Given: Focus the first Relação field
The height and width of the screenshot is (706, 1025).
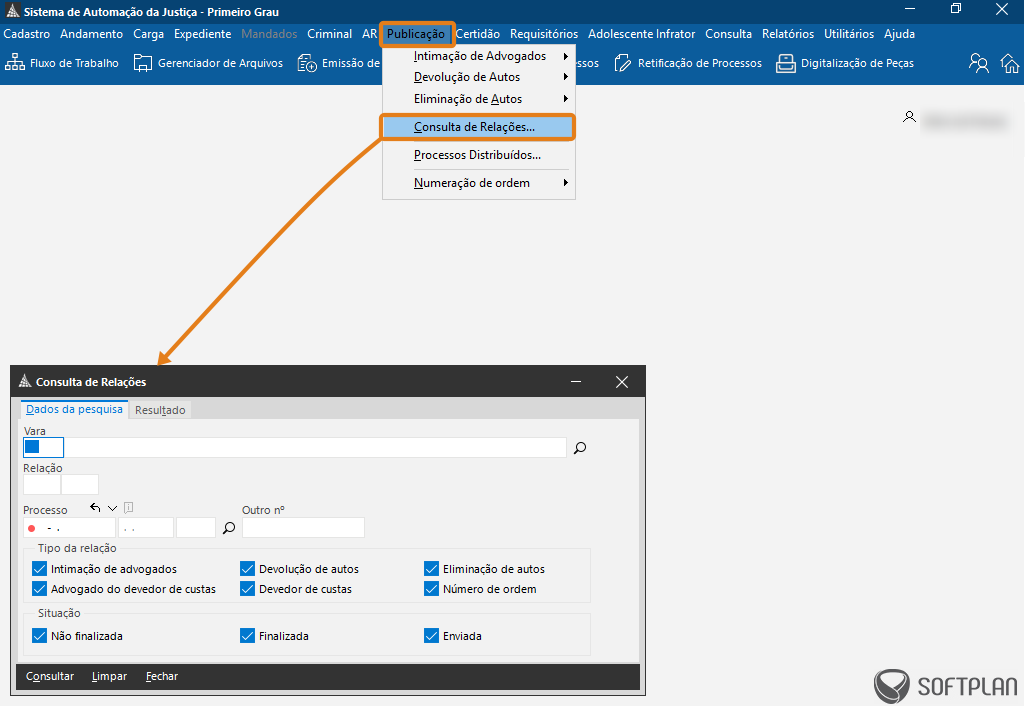Looking at the screenshot, I should tap(42, 484).
